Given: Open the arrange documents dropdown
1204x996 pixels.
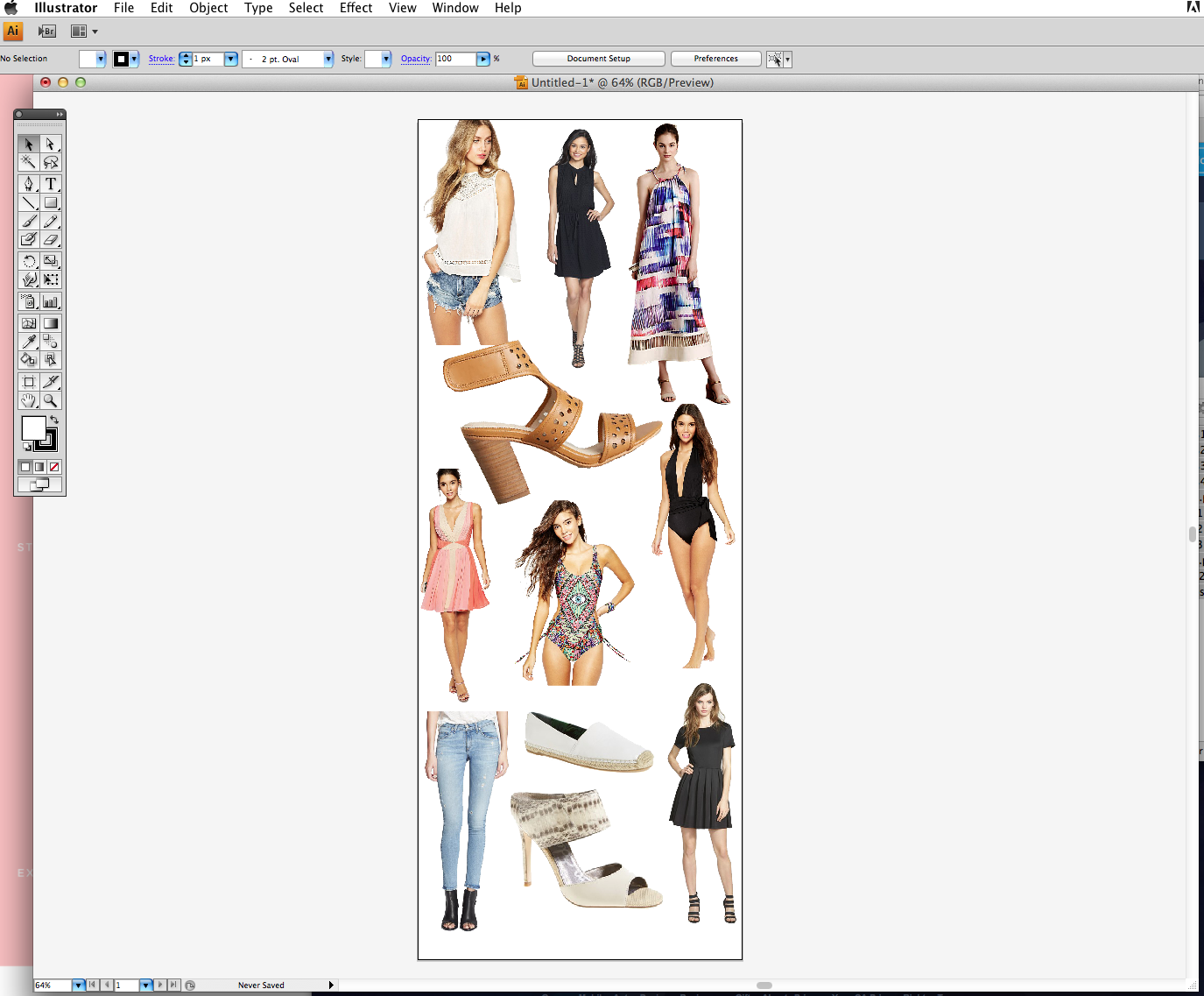Looking at the screenshot, I should point(85,32).
